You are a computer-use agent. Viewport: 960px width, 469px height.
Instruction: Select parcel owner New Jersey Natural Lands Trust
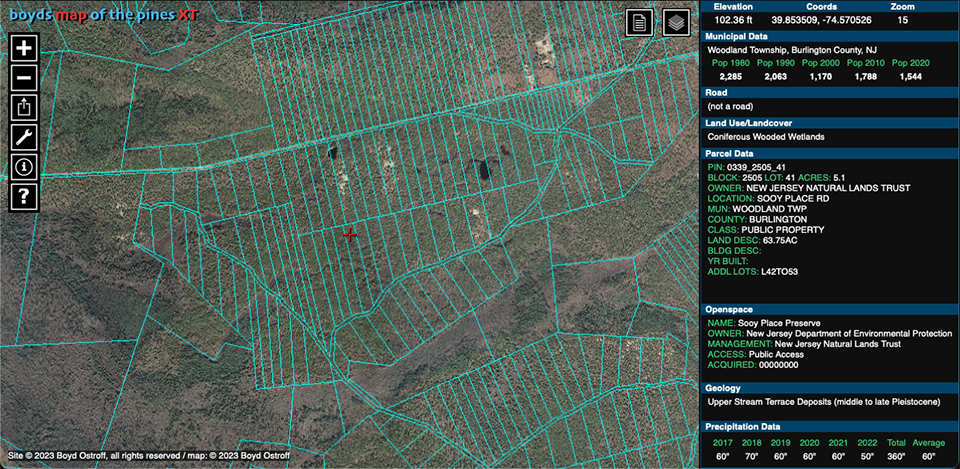(809, 188)
